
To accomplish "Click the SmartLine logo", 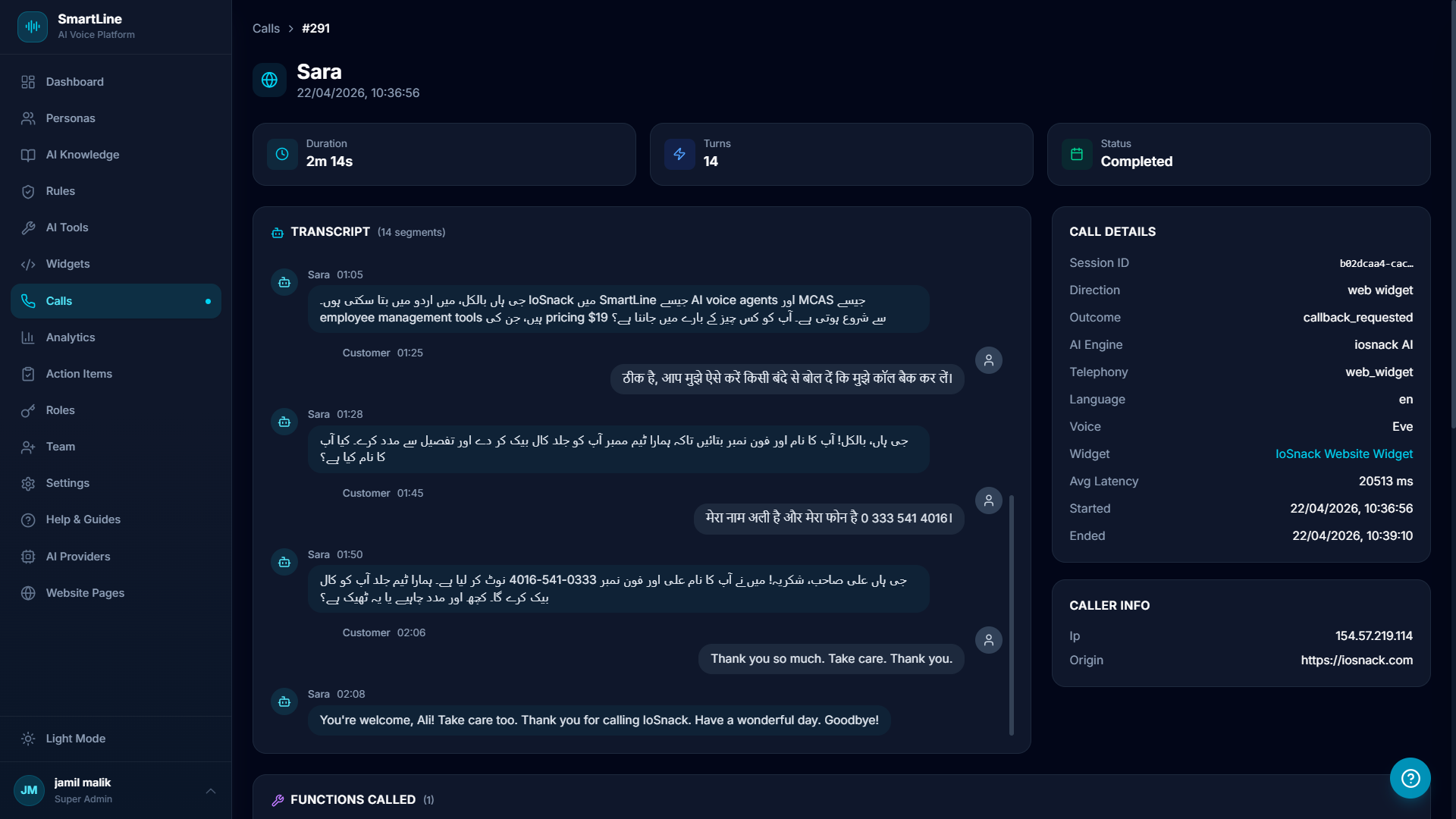I will pos(33,27).
